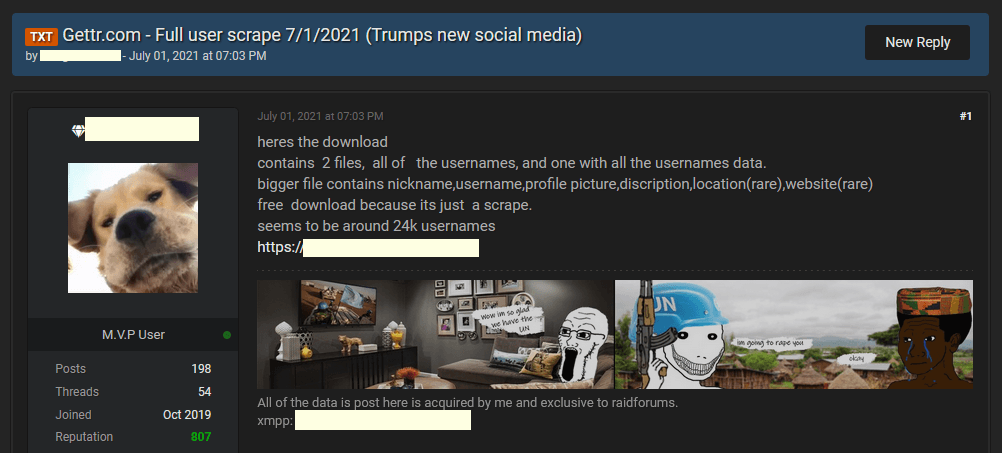Click the New Reply button
This screenshot has height=453, width=1002.
[917, 43]
